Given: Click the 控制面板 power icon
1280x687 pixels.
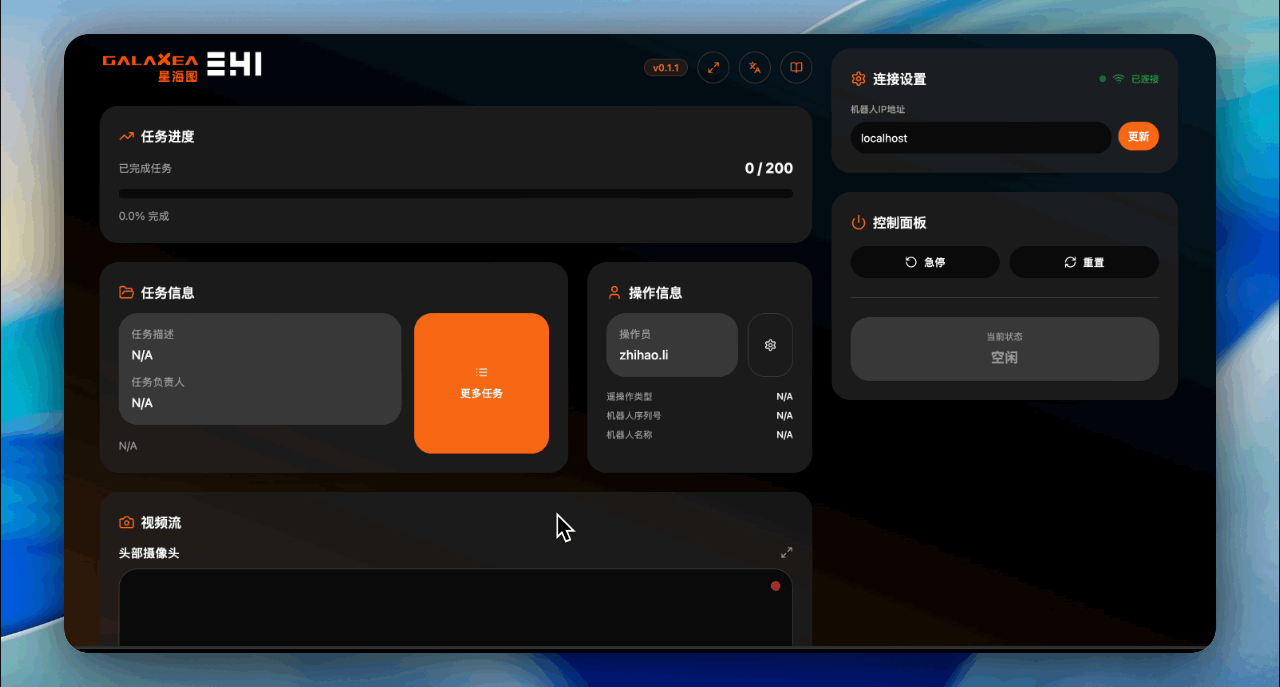Looking at the screenshot, I should point(857,222).
